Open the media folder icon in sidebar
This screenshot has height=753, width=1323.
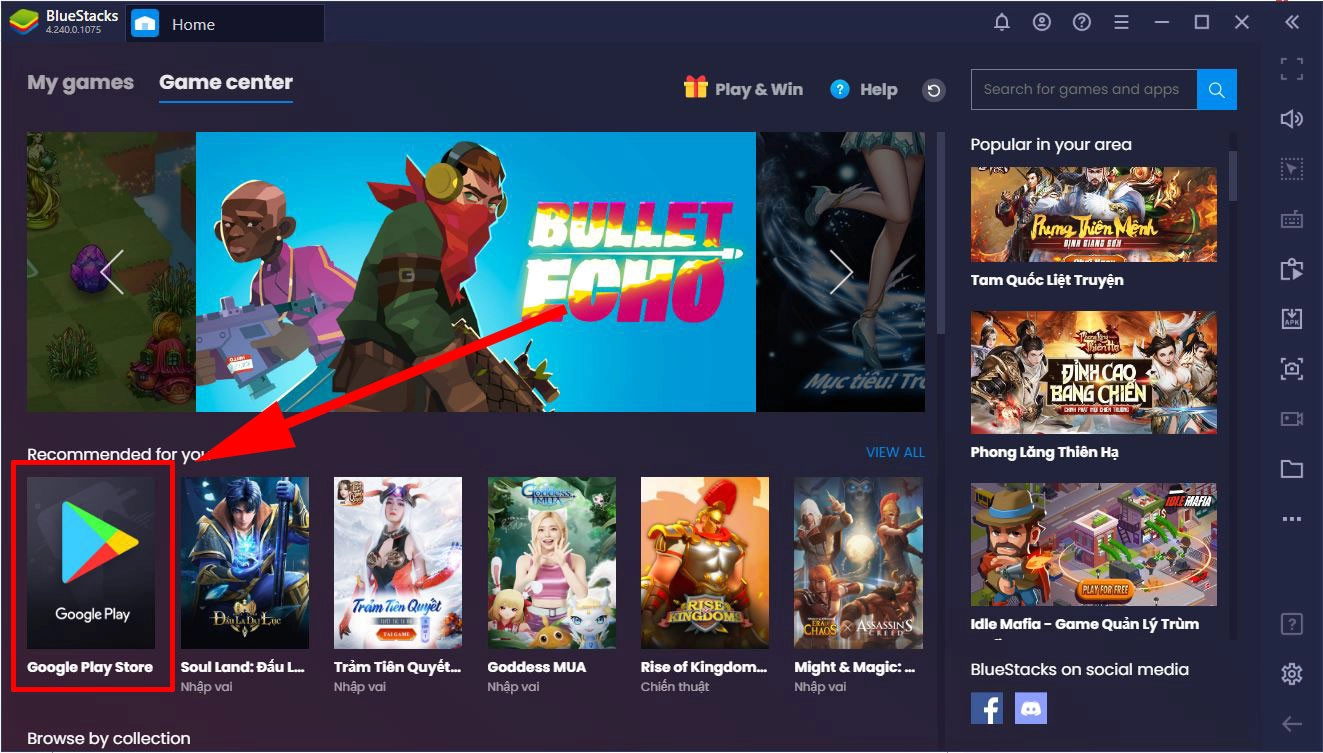point(1292,469)
